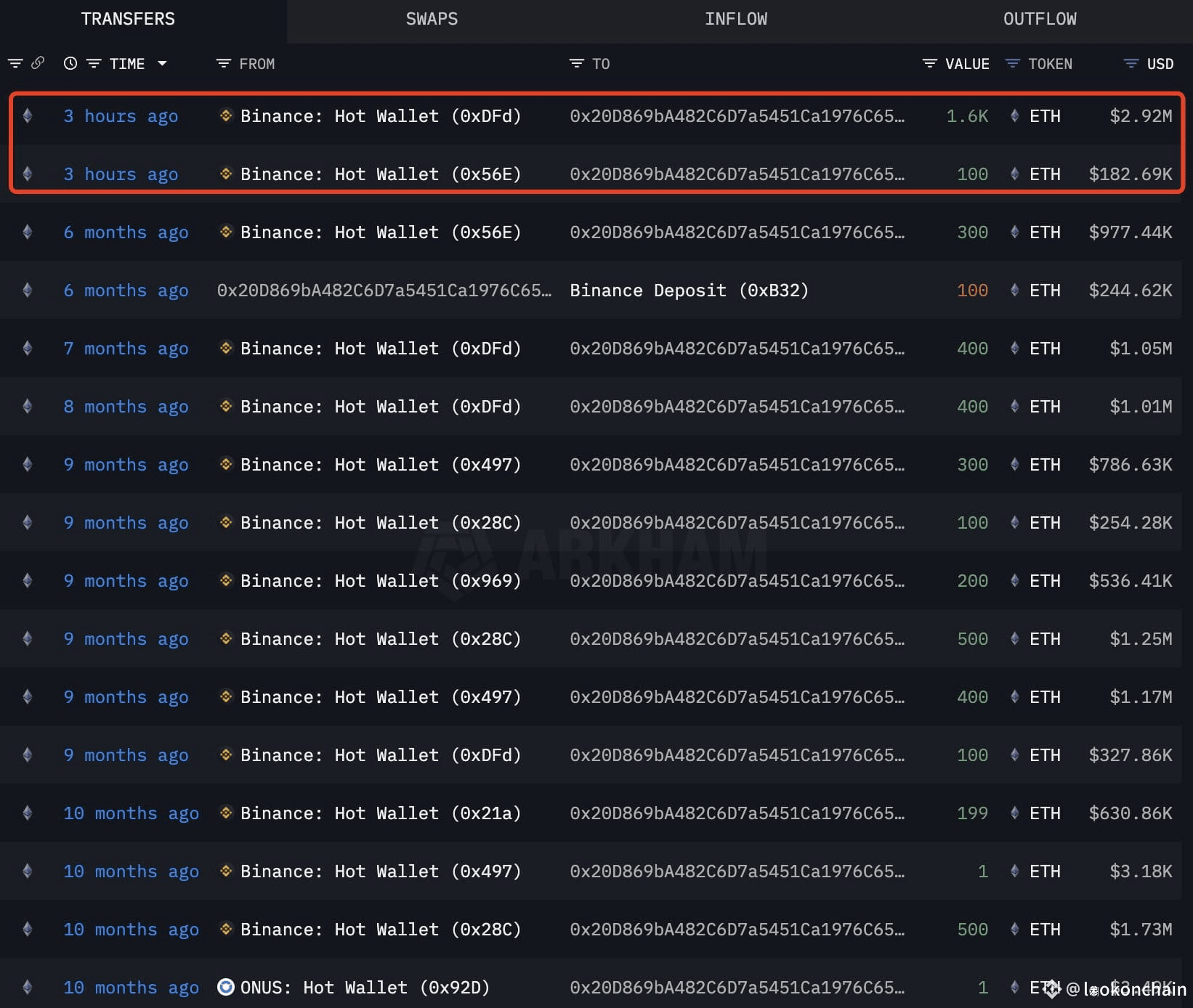Open the VALUE column filter
This screenshot has height=1008, width=1193.
point(929,63)
